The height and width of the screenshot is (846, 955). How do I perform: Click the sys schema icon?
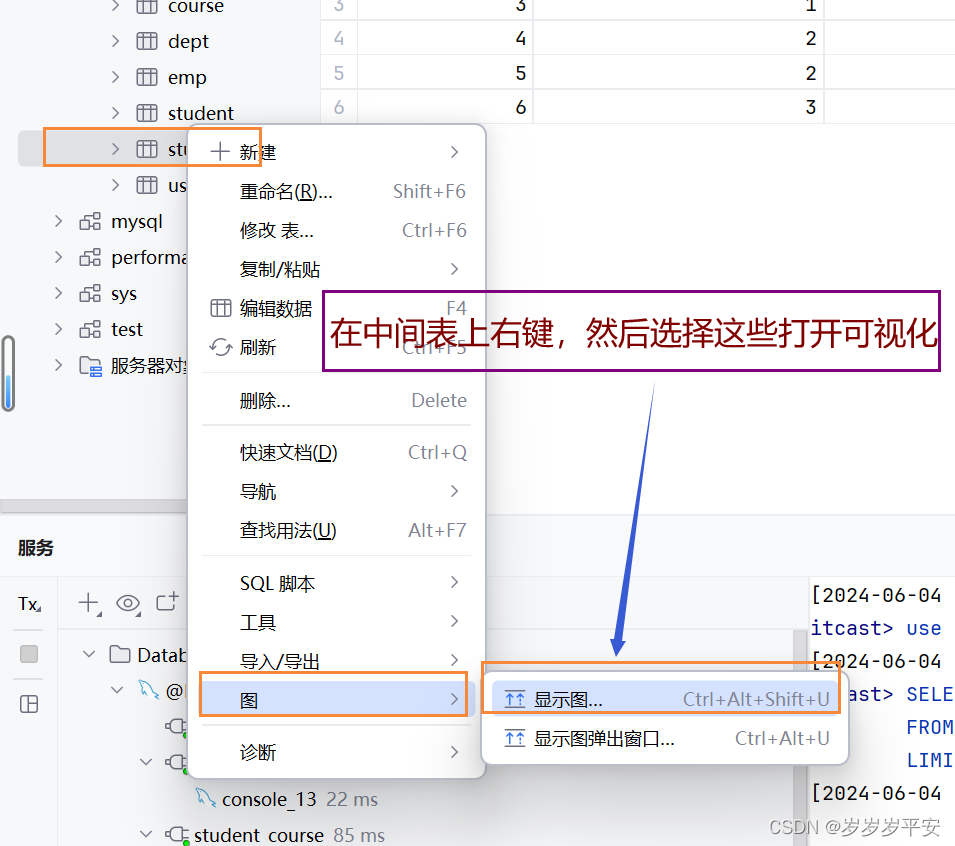point(90,294)
